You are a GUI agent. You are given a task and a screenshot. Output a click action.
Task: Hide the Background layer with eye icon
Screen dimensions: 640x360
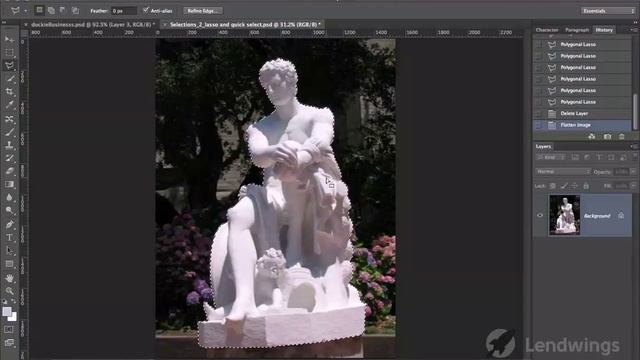[540, 215]
